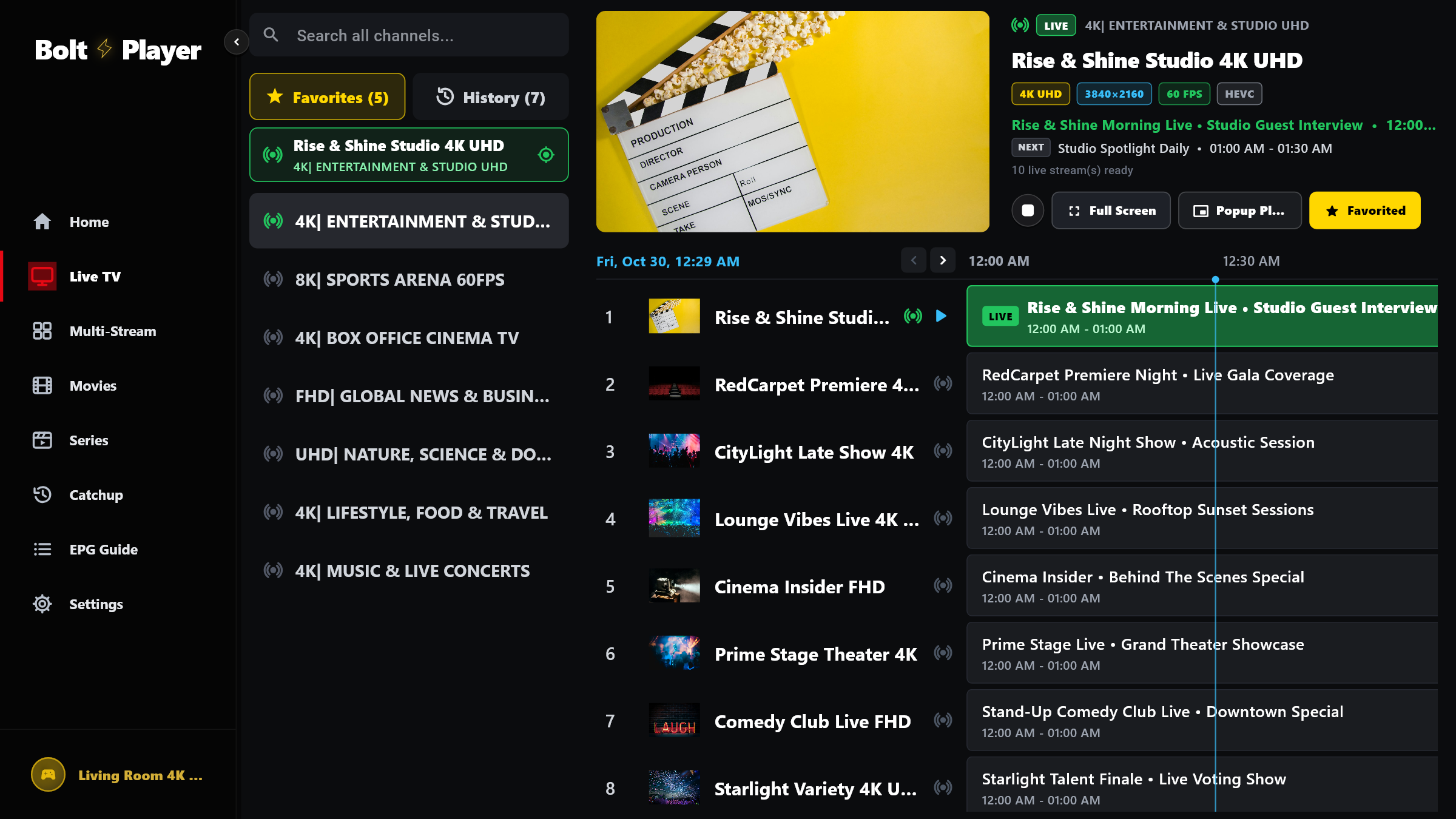Image resolution: width=1456 pixels, height=819 pixels.
Task: Open the History (7) tab
Action: 491,97
